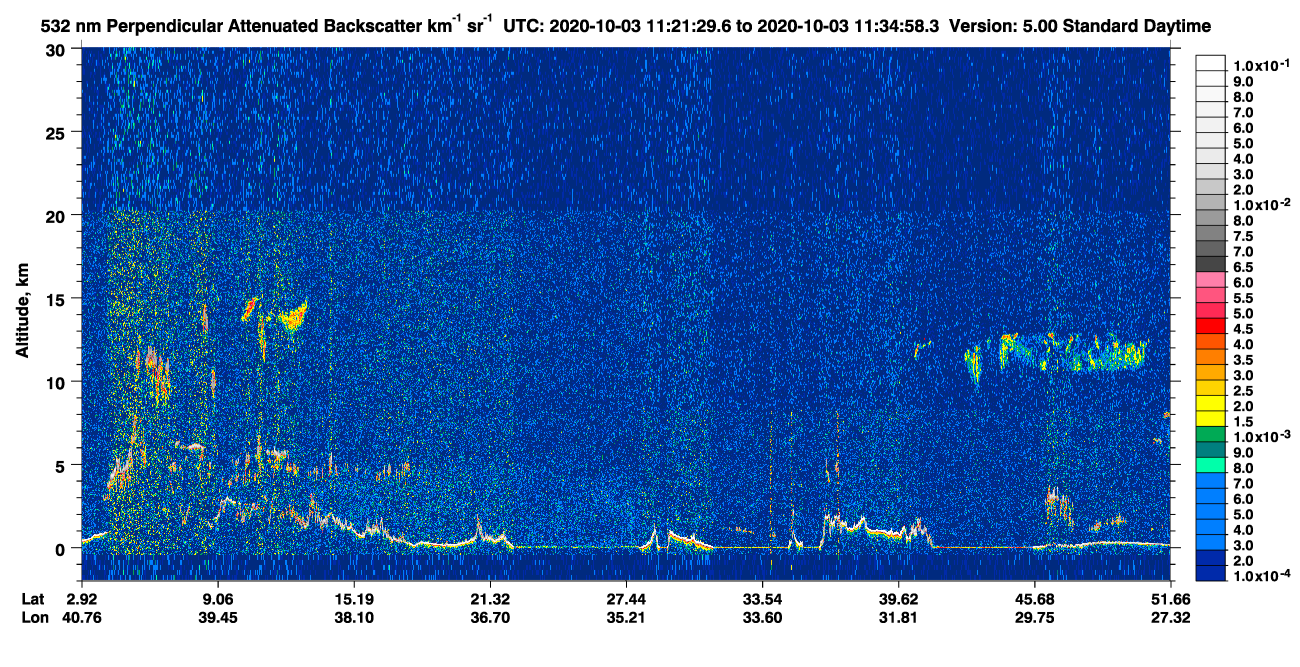
Task: Click the latitude value '27.44'
Action: [x=625, y=598]
